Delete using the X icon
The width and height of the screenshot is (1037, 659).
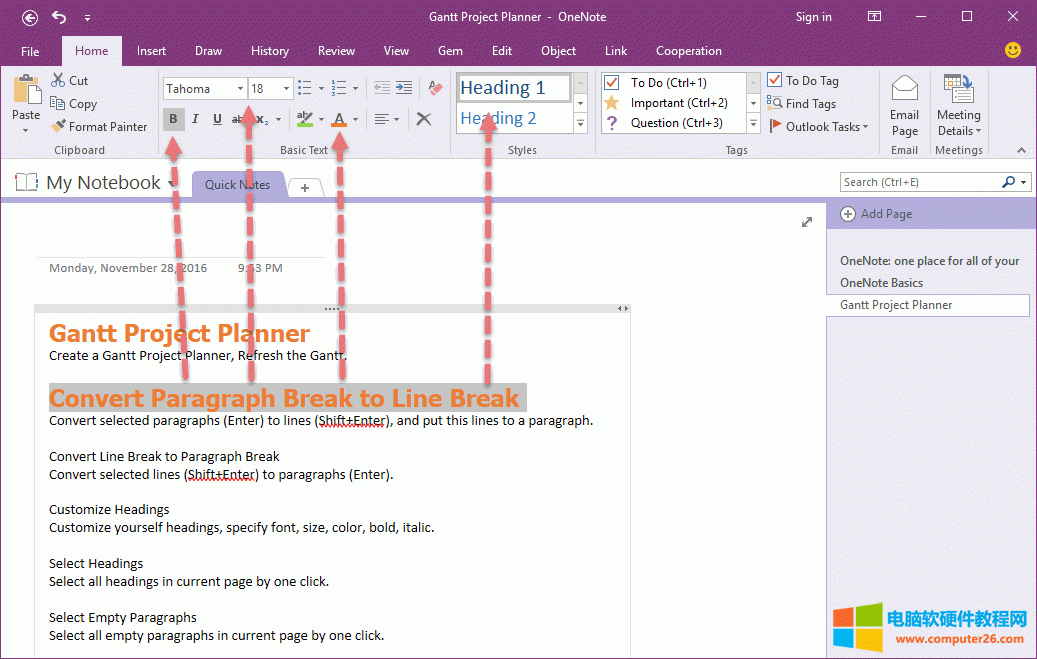tap(424, 119)
